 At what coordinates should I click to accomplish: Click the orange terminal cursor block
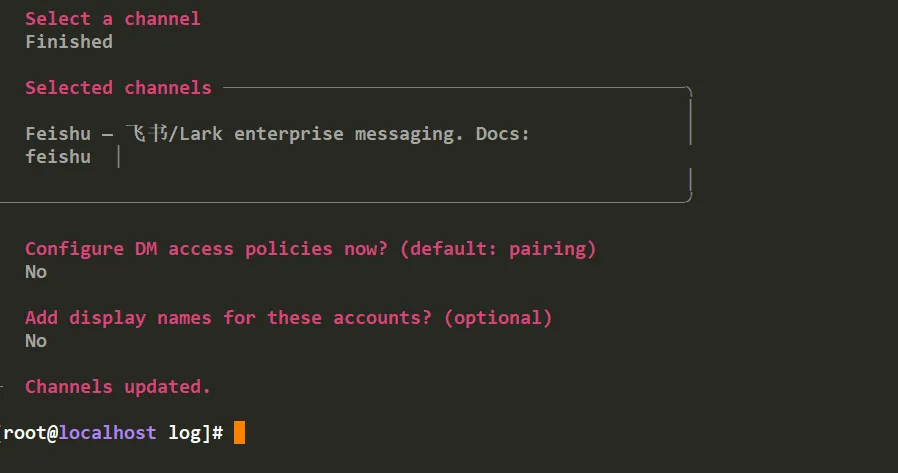pyautogui.click(x=239, y=432)
